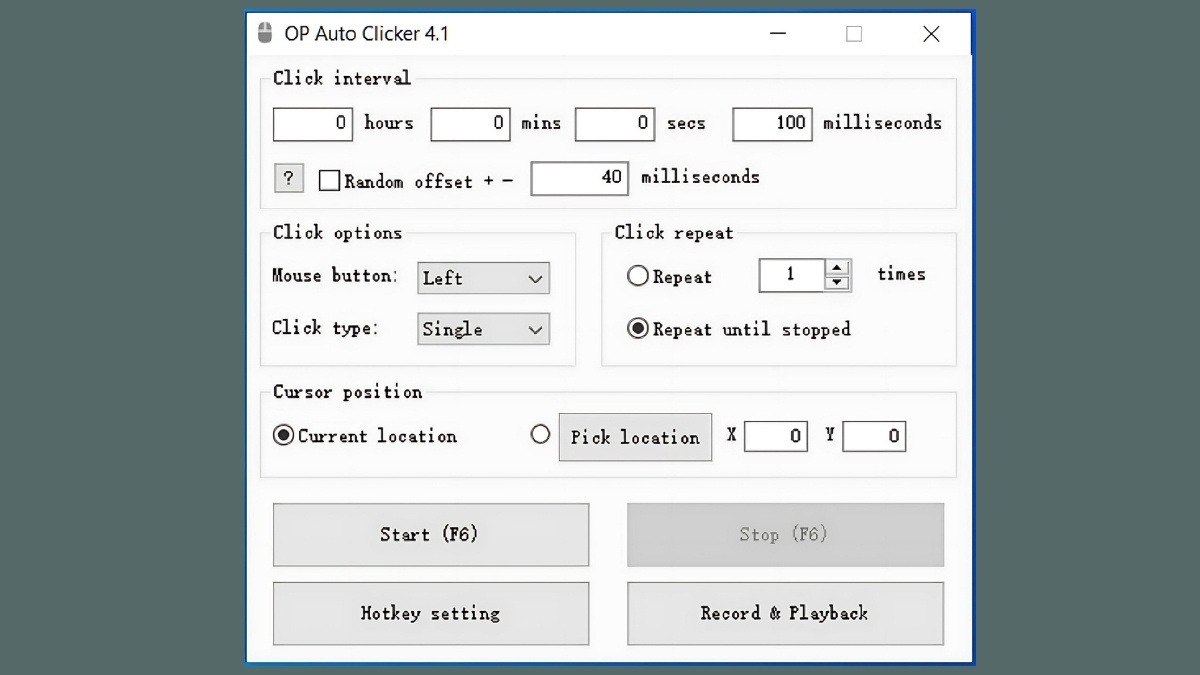Image resolution: width=1200 pixels, height=675 pixels.
Task: Focus the X coordinate field
Action: coord(776,436)
